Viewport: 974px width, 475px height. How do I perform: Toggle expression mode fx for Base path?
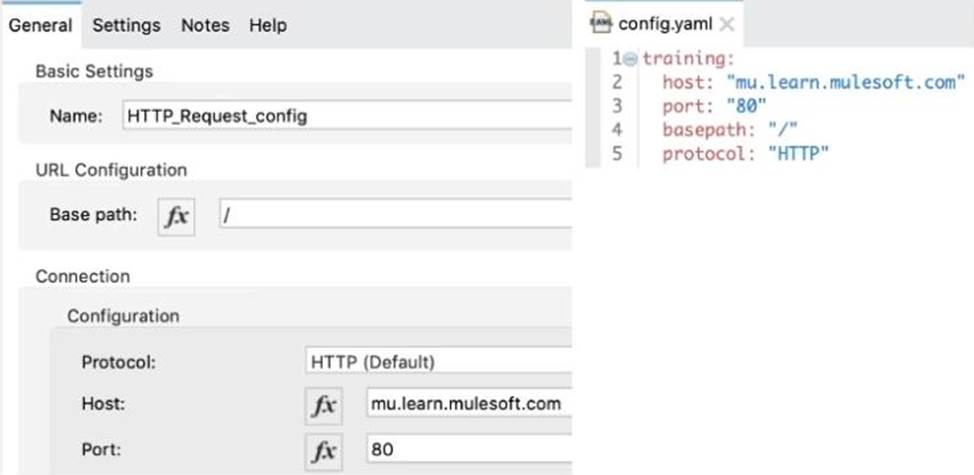tap(176, 217)
